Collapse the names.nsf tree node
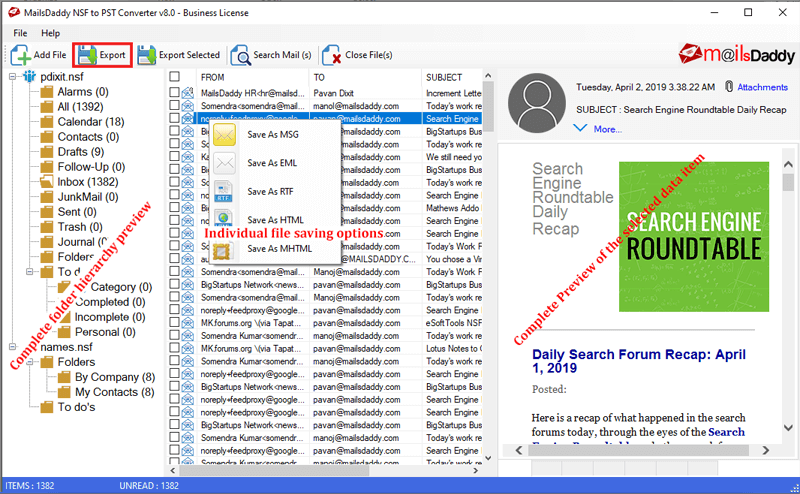The height and width of the screenshot is (494, 800). coord(12,347)
